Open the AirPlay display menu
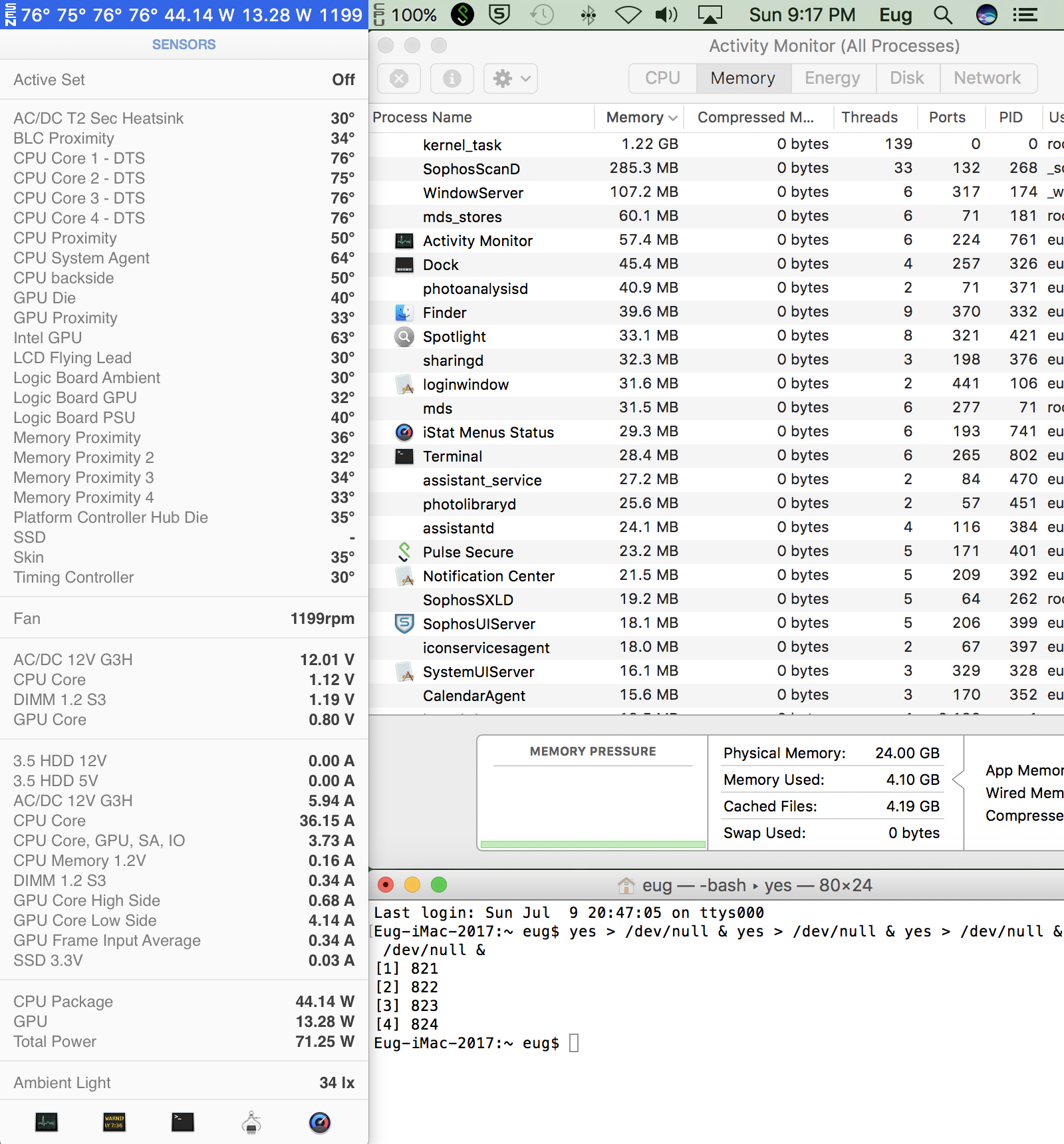The image size is (1064, 1144). point(710,15)
